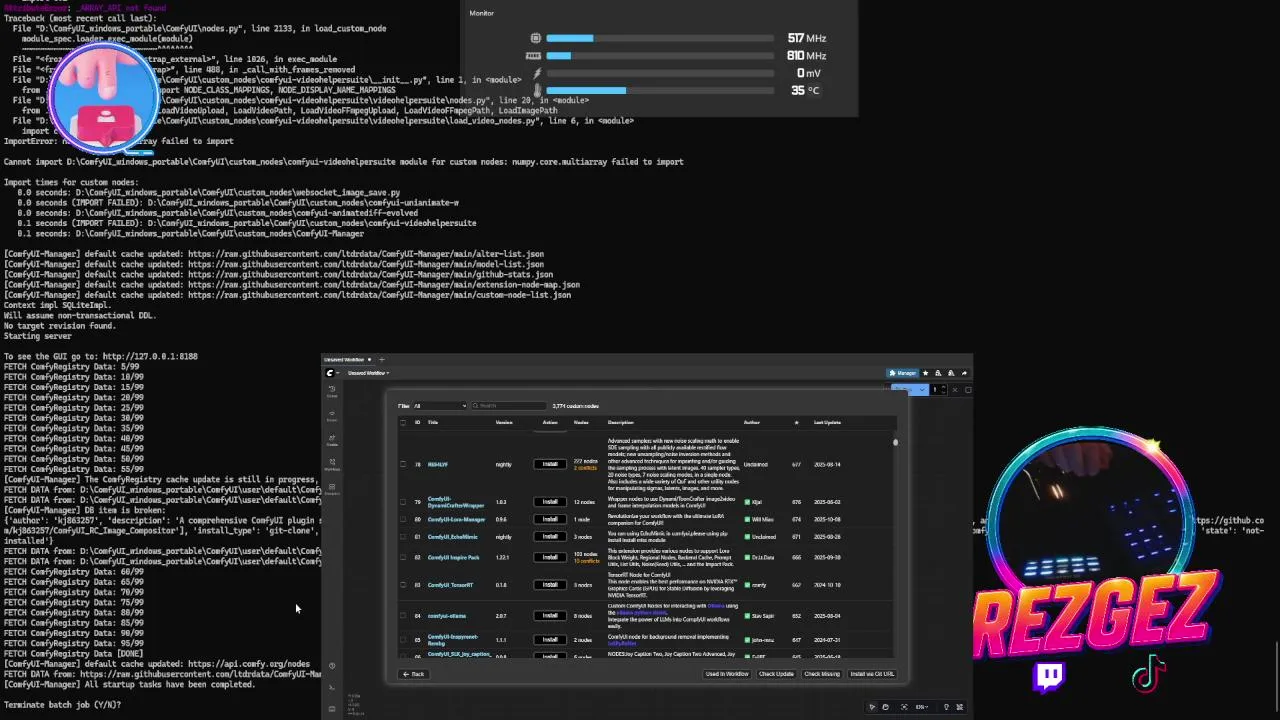
Task: Expand the Unsaved Workflow breadcrumb dropdown
Action: pyautogui.click(x=369, y=373)
